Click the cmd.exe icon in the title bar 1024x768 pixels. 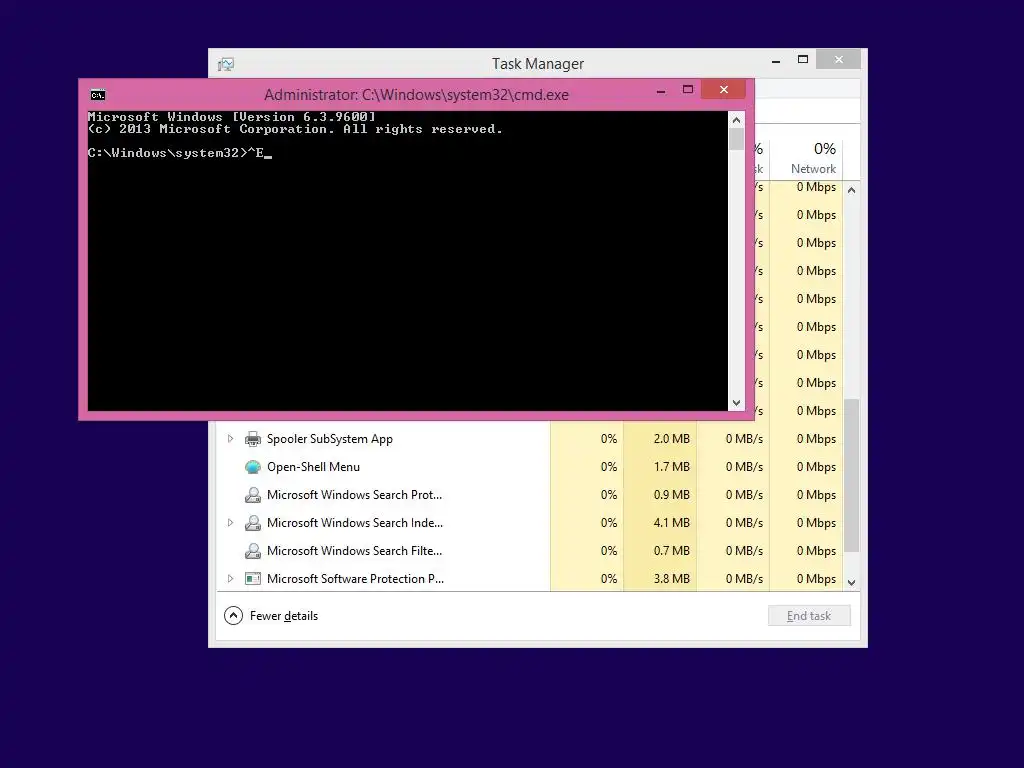tap(98, 95)
